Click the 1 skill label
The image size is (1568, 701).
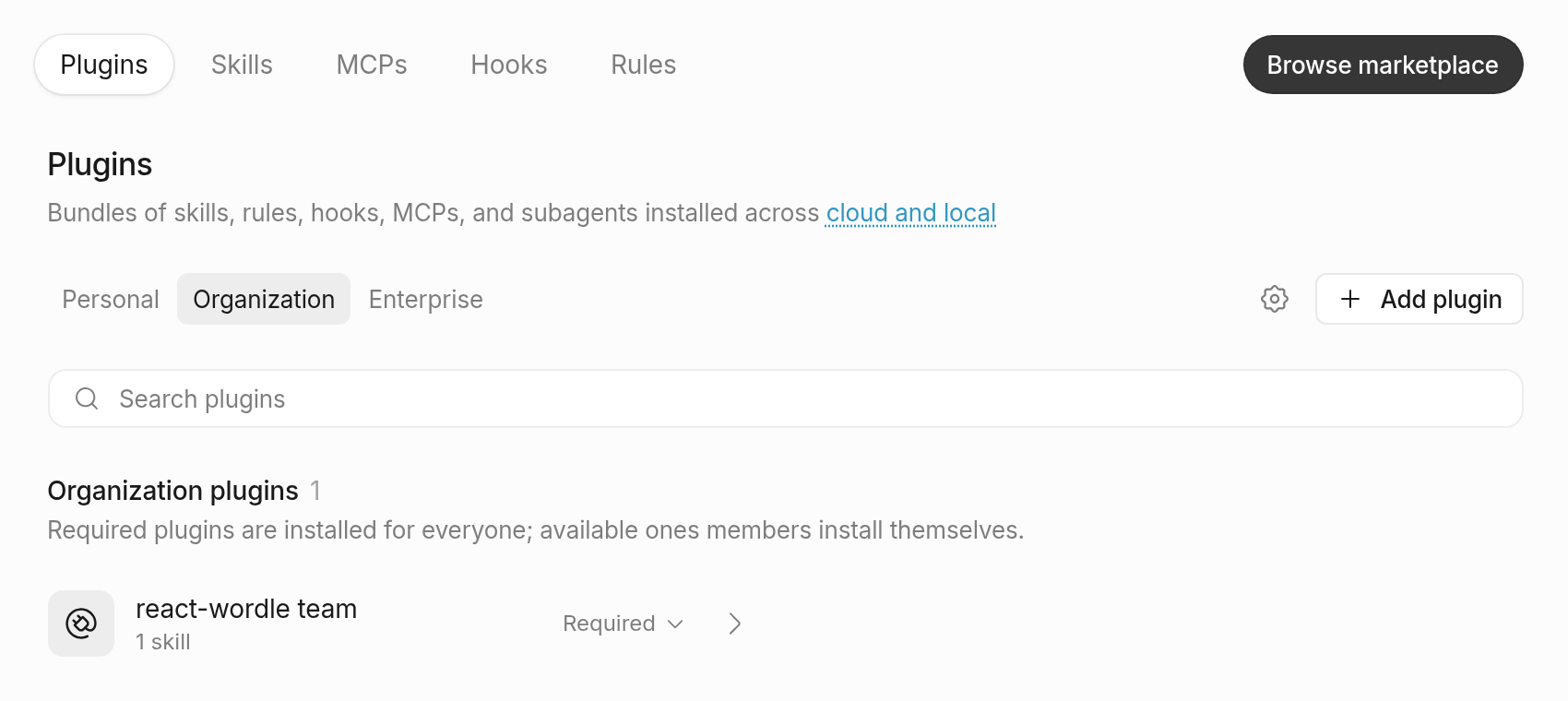pyautogui.click(x=163, y=642)
